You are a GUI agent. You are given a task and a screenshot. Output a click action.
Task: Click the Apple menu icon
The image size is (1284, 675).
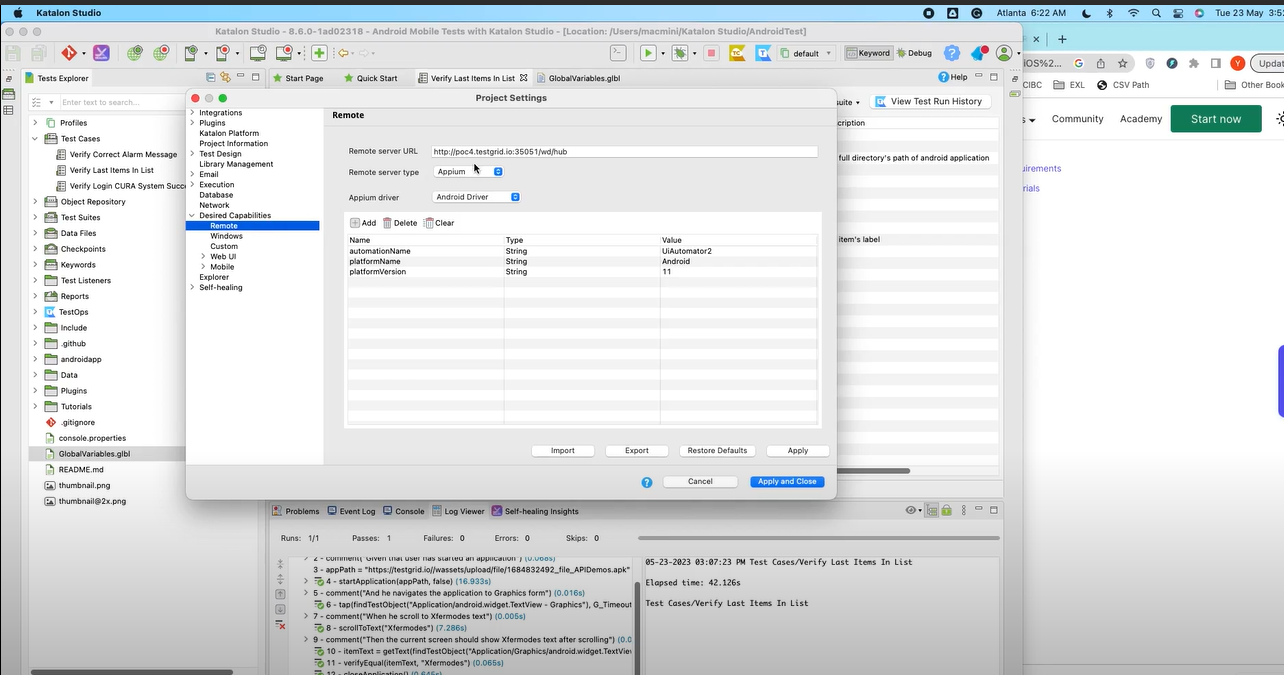(17, 13)
